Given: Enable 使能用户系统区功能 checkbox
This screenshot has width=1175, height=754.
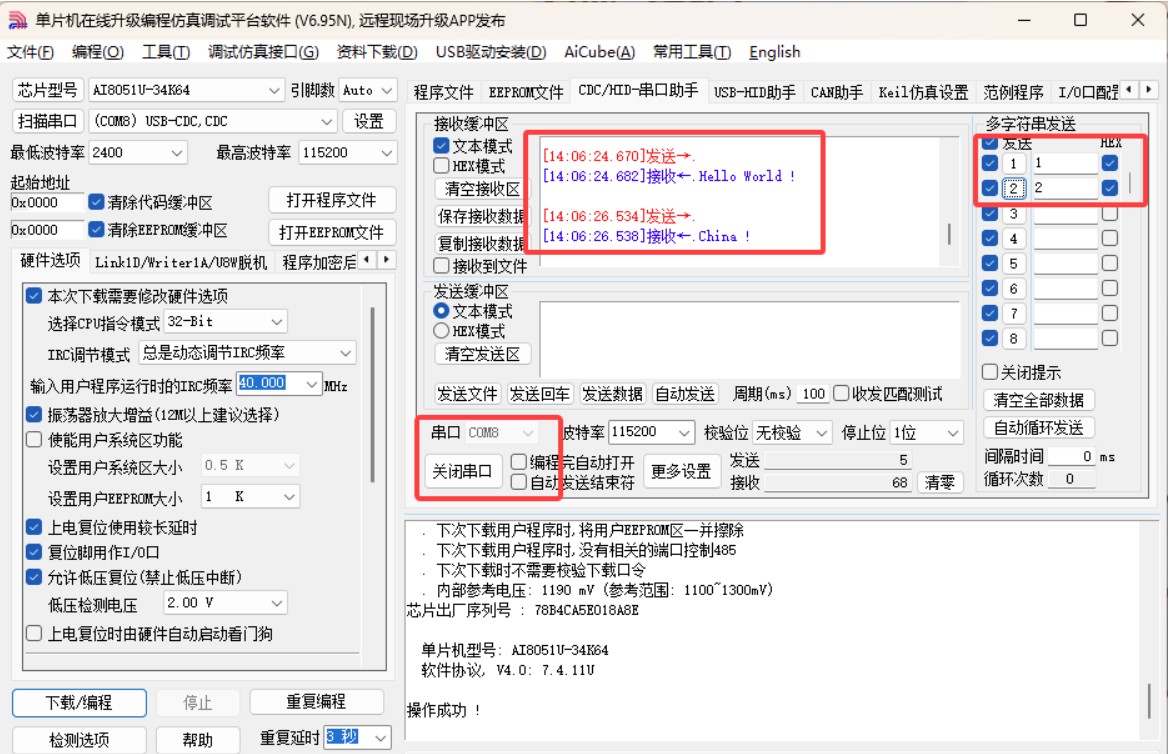Looking at the screenshot, I should pyautogui.click(x=34, y=440).
